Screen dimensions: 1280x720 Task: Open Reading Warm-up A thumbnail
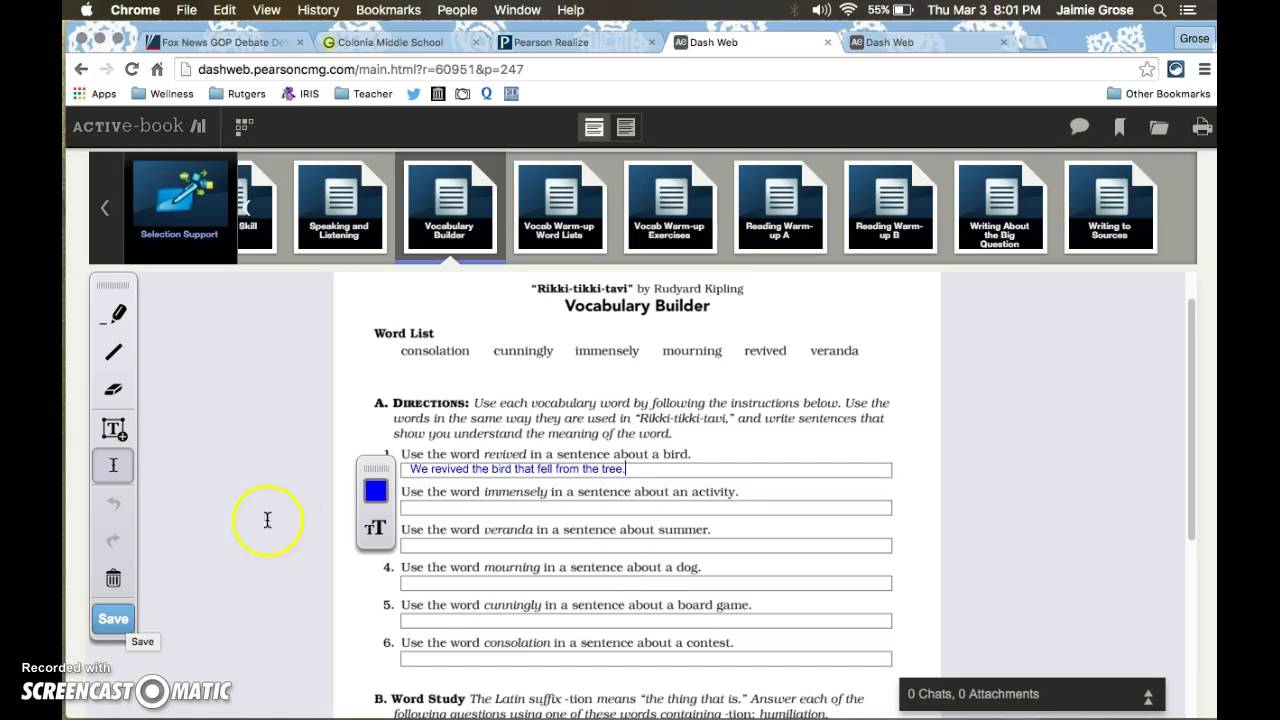(x=779, y=207)
